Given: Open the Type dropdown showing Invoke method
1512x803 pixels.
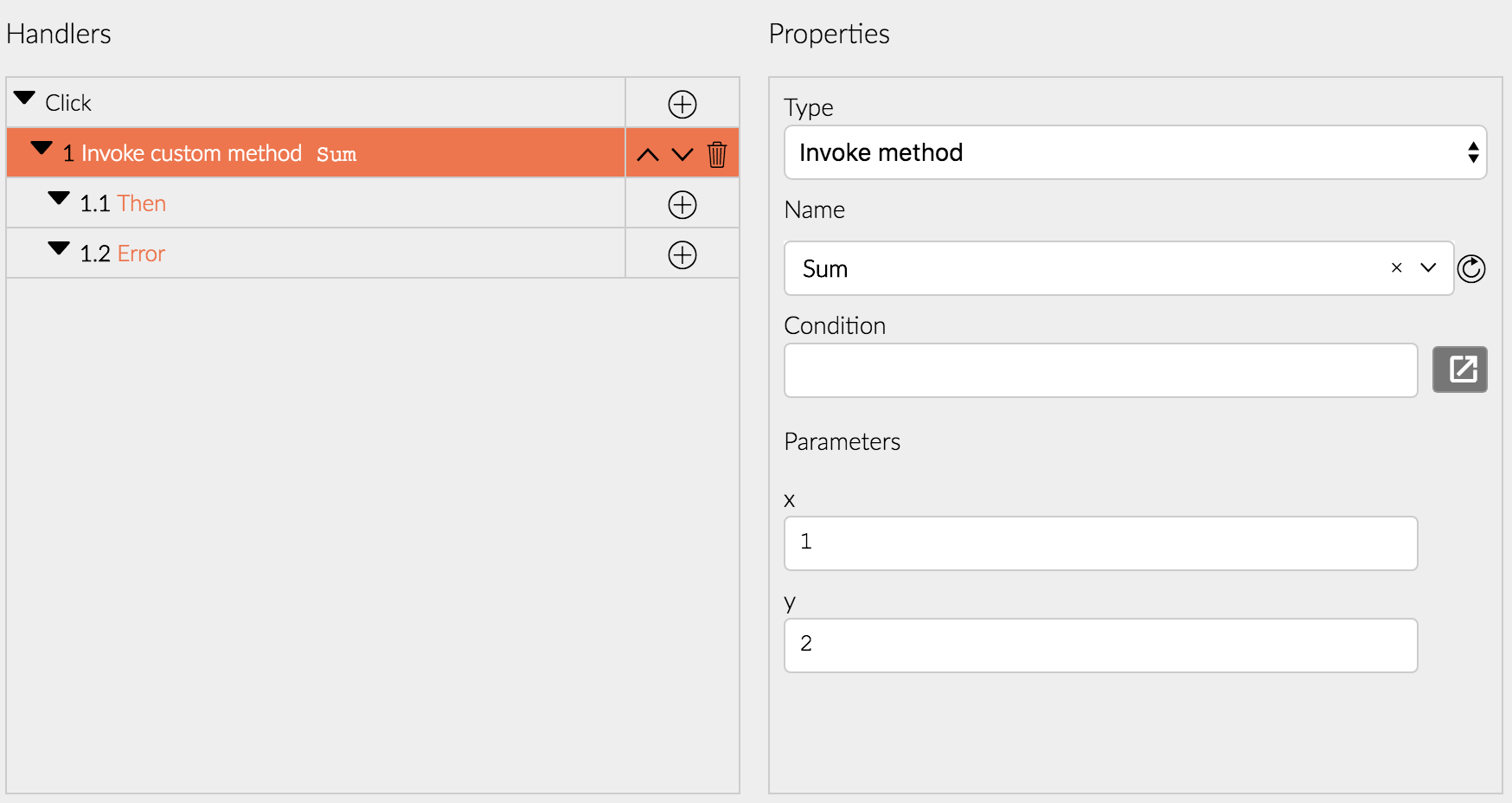Looking at the screenshot, I should pyautogui.click(x=1135, y=153).
